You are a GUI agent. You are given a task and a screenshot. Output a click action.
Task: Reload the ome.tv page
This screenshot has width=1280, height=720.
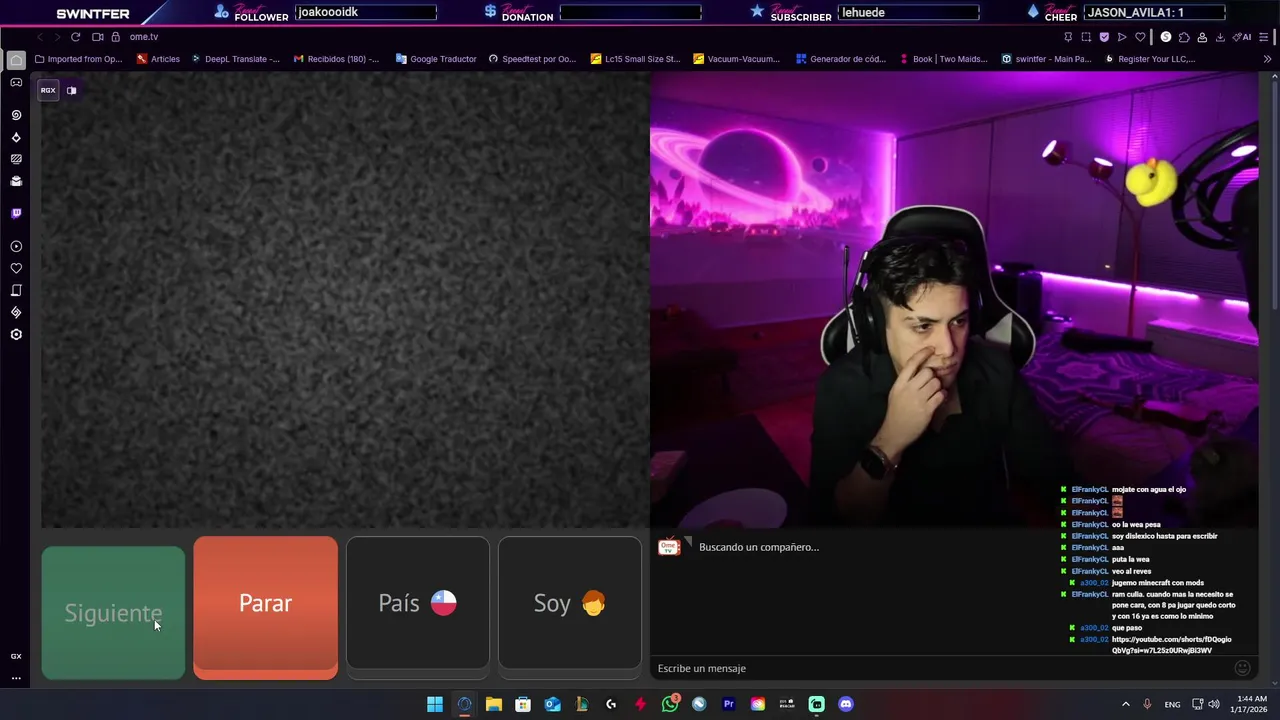pyautogui.click(x=75, y=37)
